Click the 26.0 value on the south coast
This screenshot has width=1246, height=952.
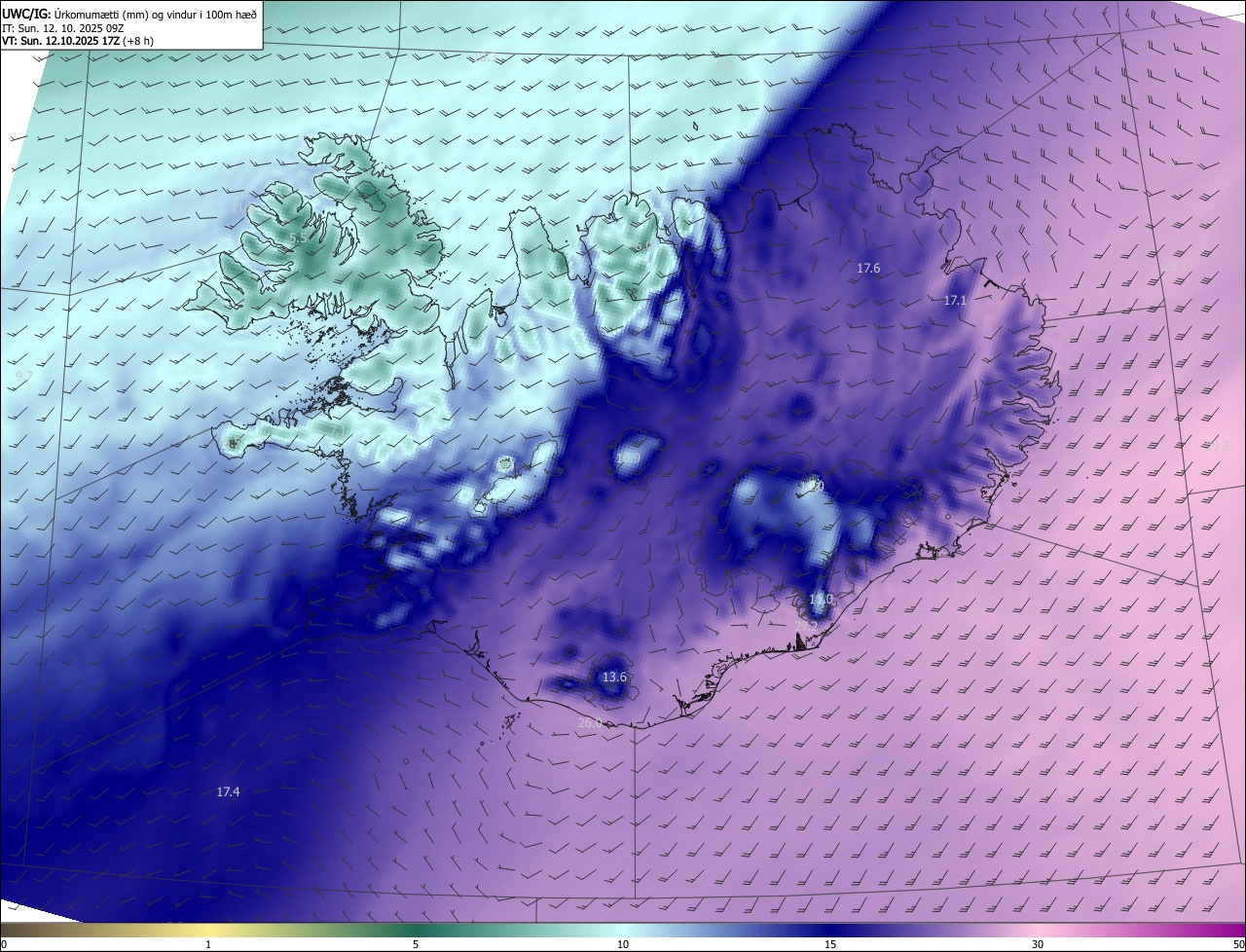[x=590, y=723]
